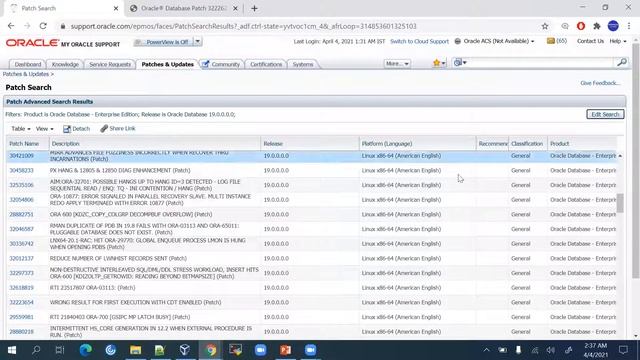Click the Oracle ACS status icon
Viewport: 640px width, 360px height.
(458, 41)
